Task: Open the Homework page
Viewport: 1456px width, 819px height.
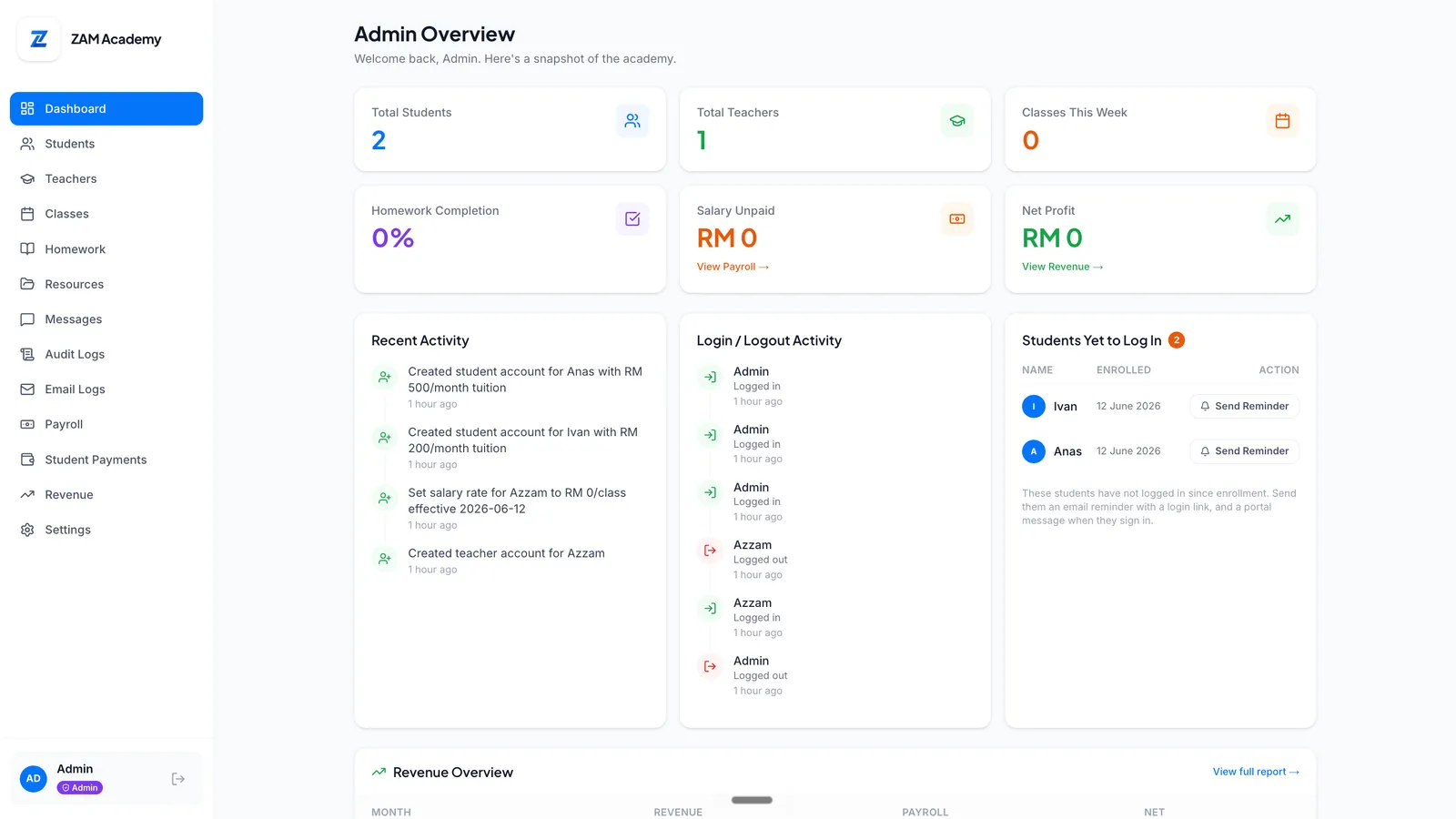Action: 106,249
